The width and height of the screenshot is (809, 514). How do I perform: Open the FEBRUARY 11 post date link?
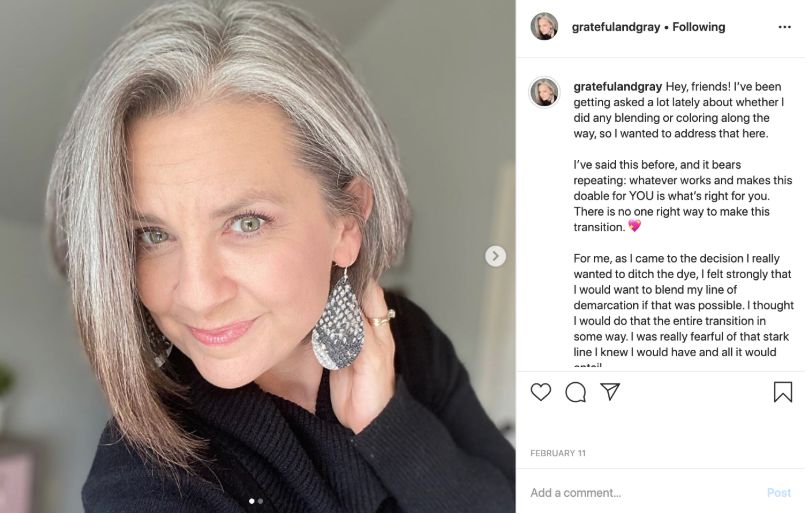click(x=558, y=453)
